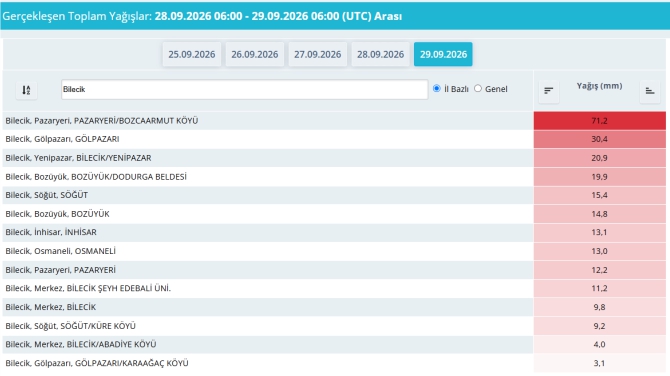
Task: Open the 25.09.2026 date tab
Action: [191, 54]
